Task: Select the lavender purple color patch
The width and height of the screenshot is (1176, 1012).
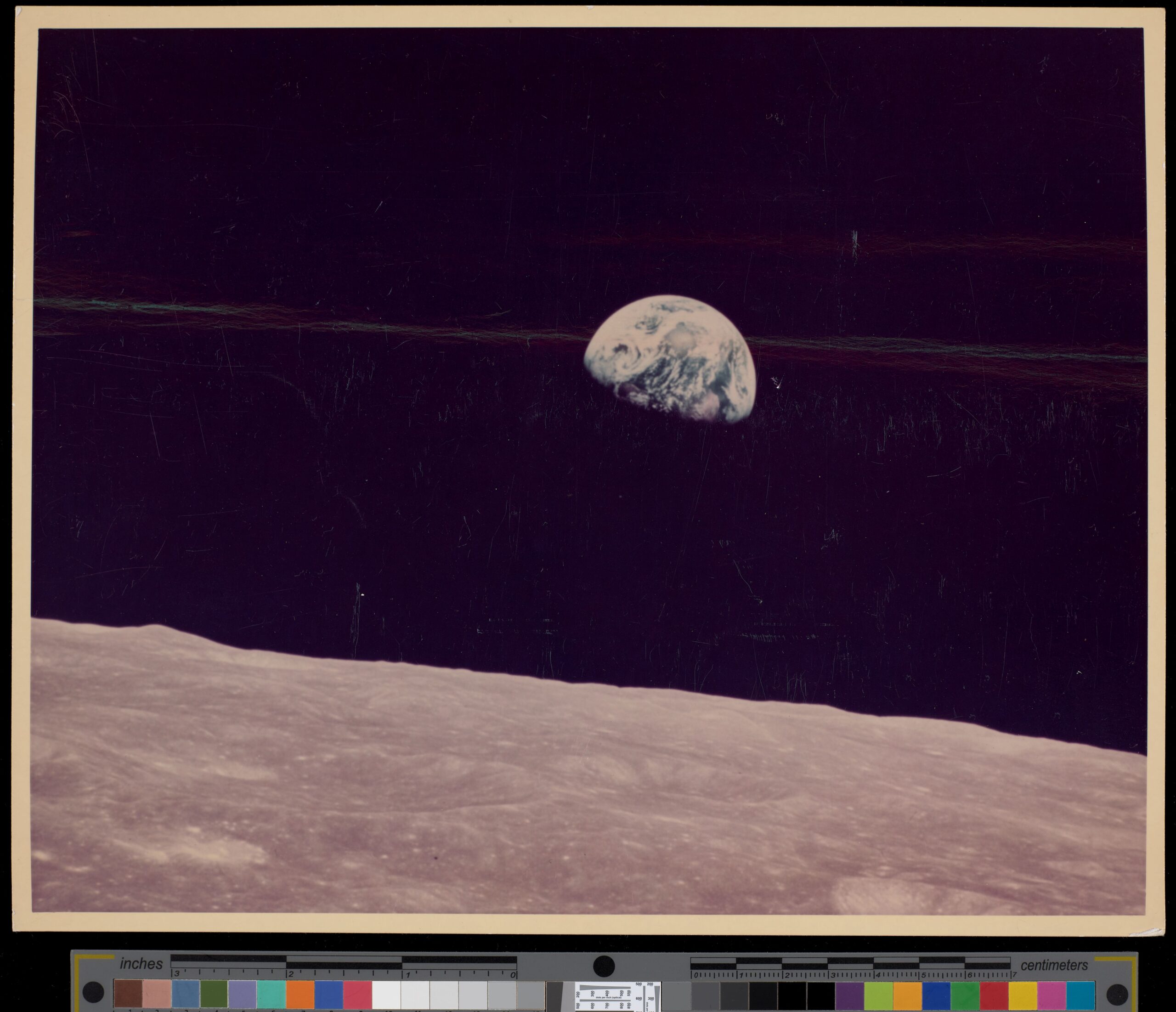Action: point(243,993)
